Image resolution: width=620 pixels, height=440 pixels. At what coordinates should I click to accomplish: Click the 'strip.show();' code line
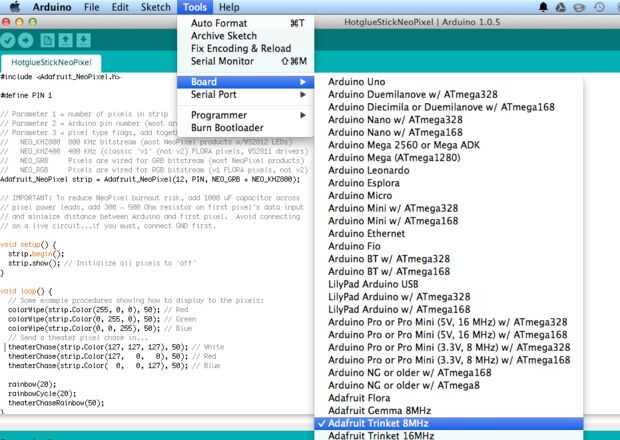34,263
